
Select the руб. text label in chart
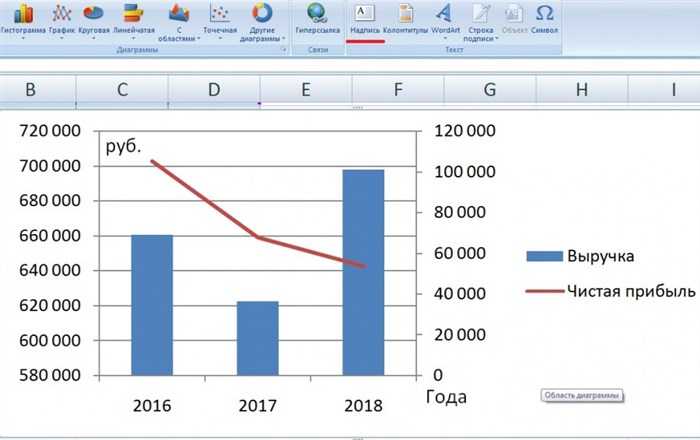(x=123, y=146)
